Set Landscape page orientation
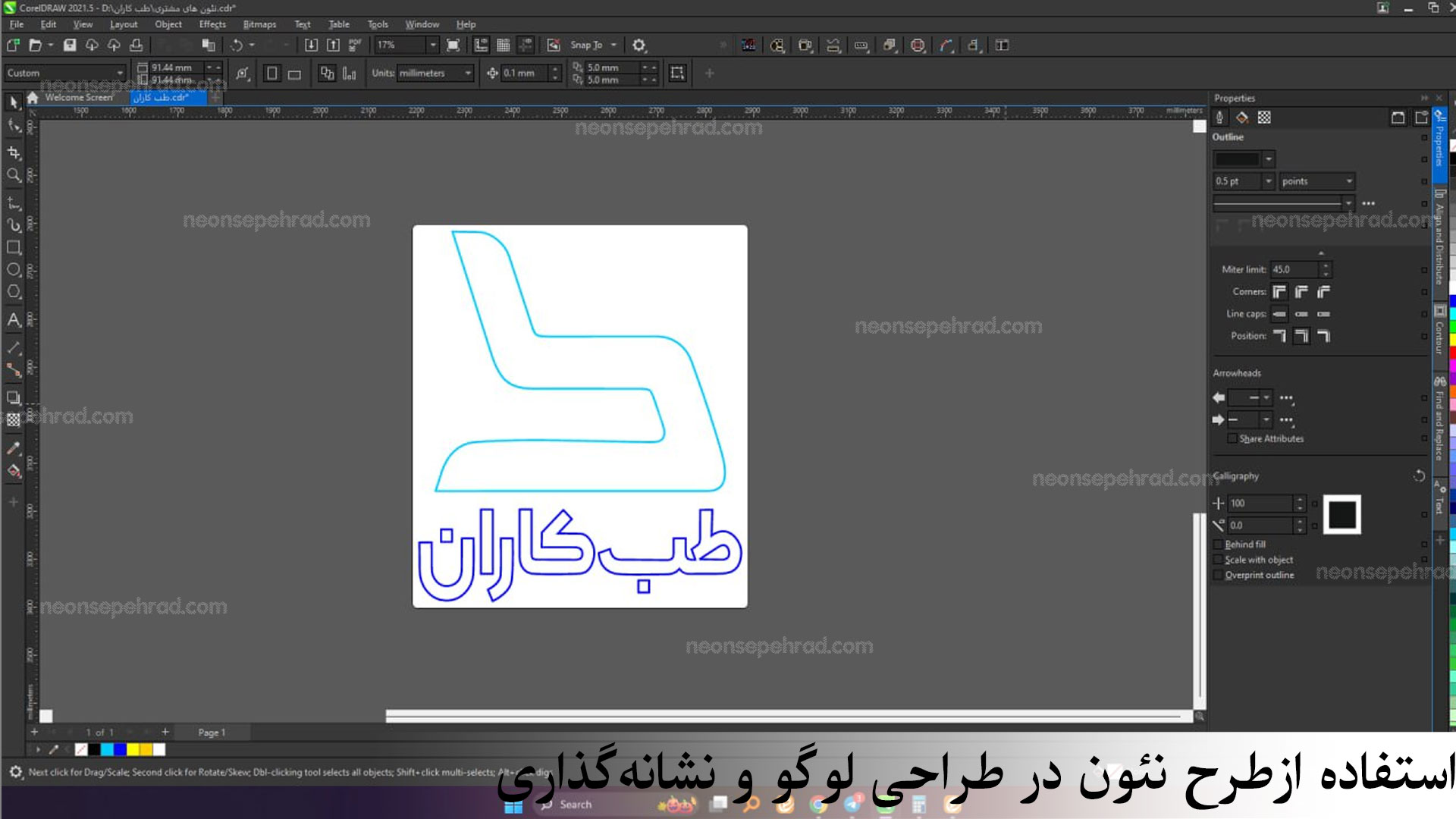The height and width of the screenshot is (819, 1456). click(294, 74)
